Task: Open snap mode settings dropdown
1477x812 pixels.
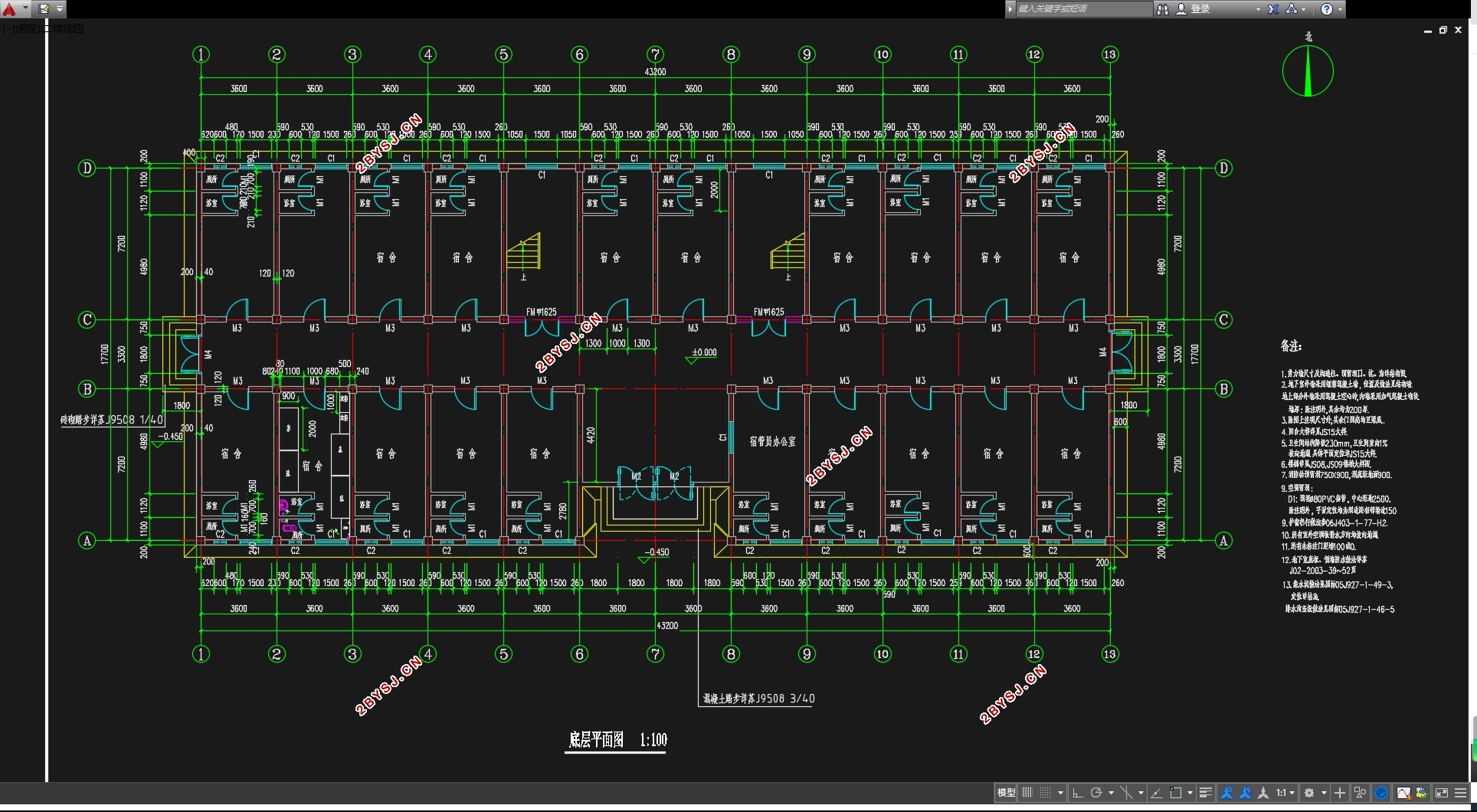Action: point(1060,793)
